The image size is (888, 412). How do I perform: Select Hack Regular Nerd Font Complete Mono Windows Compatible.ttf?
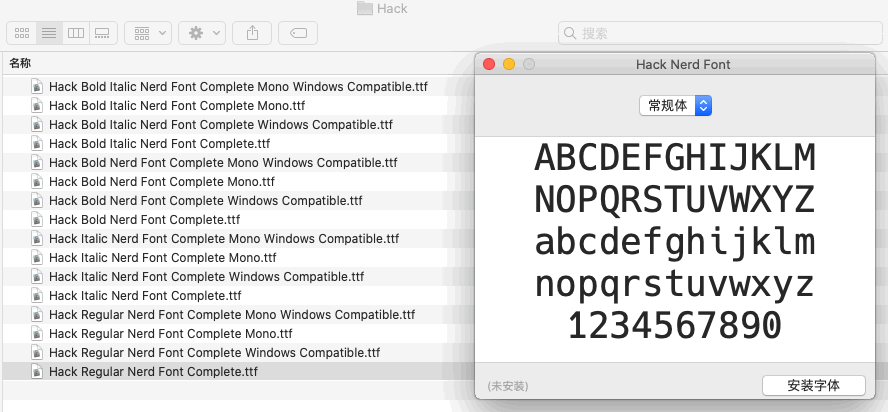[232, 315]
